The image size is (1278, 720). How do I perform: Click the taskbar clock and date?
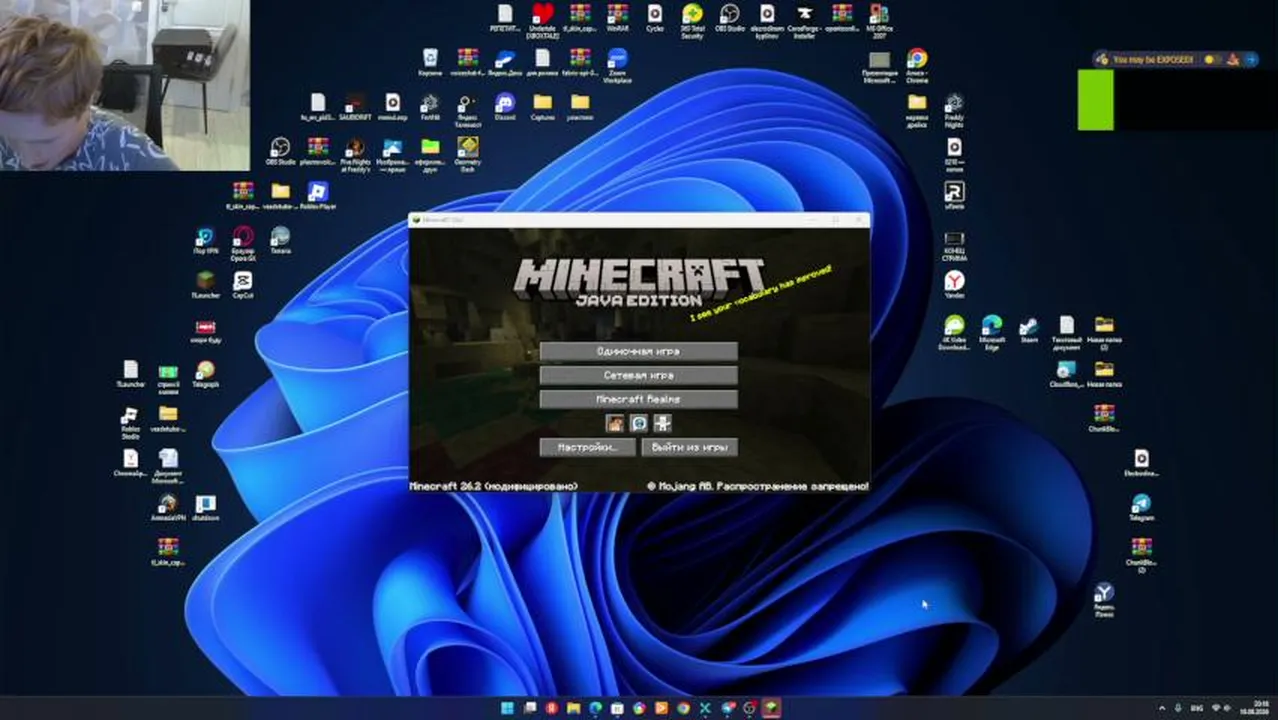coord(1254,708)
